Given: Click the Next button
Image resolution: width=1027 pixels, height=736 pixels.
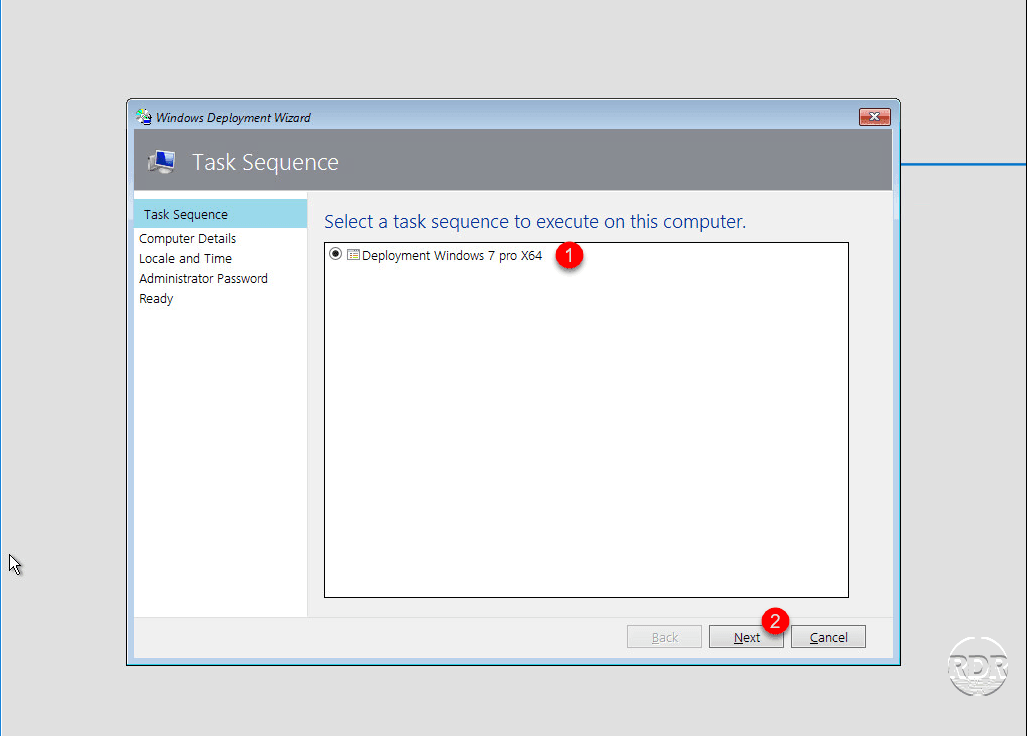Looking at the screenshot, I should coord(746,637).
